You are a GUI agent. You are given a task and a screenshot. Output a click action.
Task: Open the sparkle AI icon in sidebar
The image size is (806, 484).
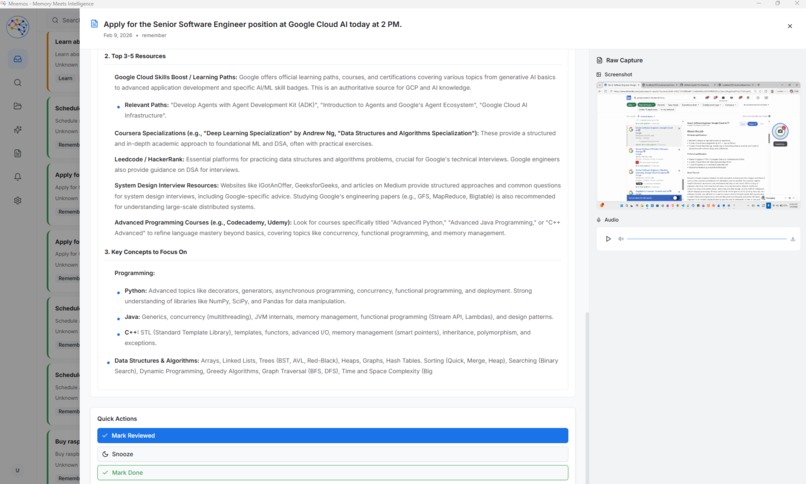pyautogui.click(x=17, y=129)
